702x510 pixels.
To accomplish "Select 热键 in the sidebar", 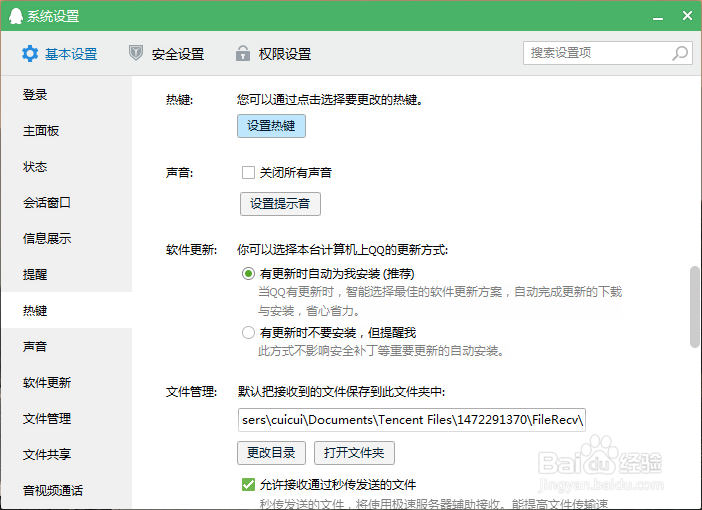I will pos(67,310).
